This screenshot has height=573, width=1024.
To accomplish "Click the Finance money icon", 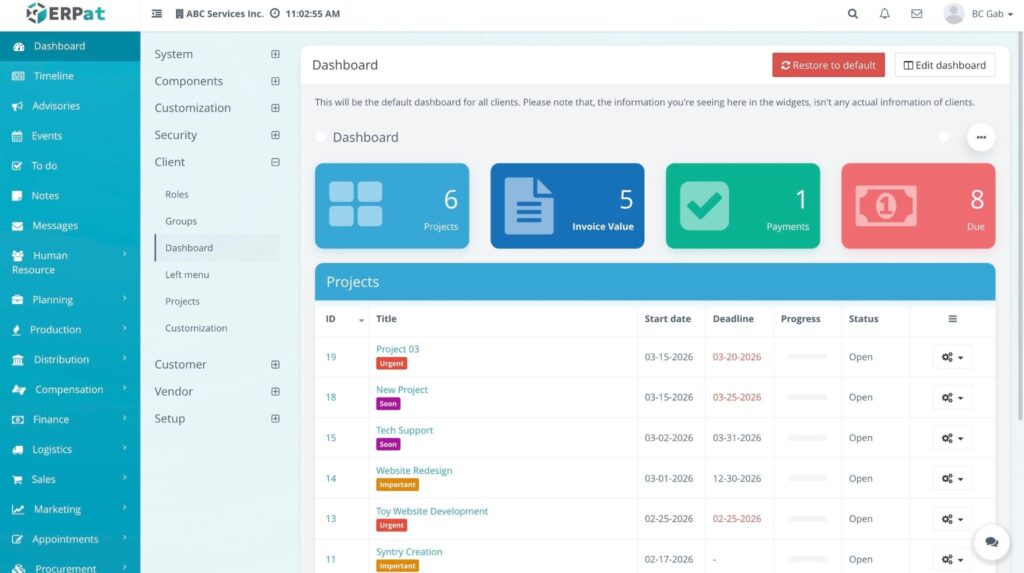I will pyautogui.click(x=18, y=419).
